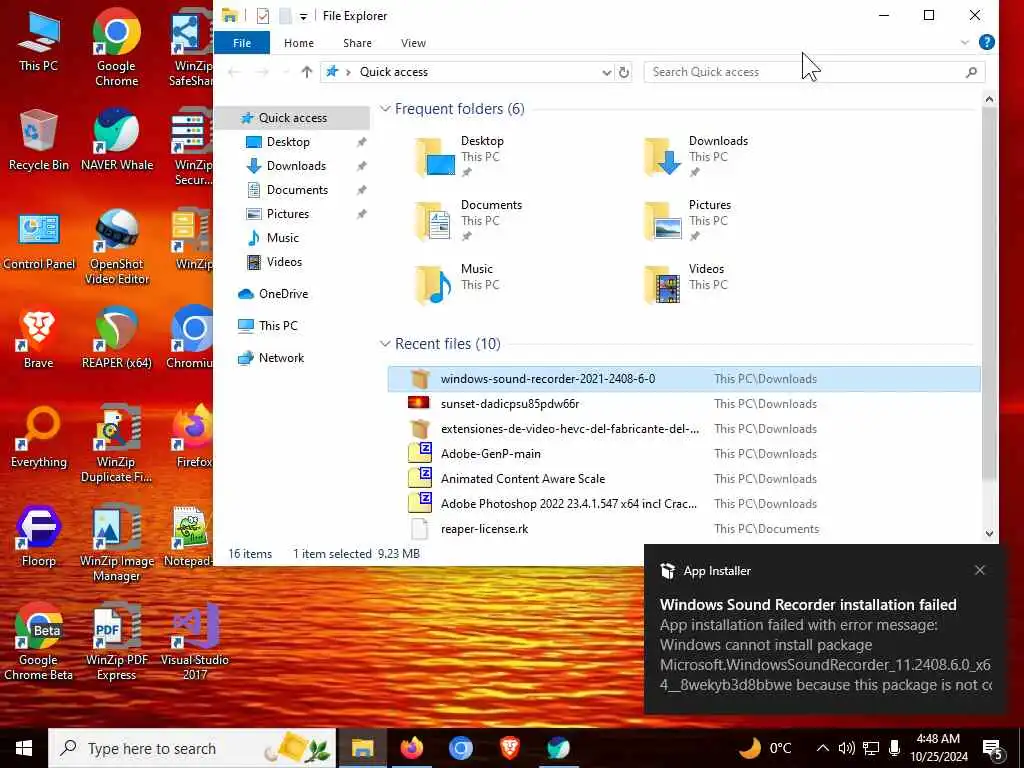The height and width of the screenshot is (768, 1024).
Task: Open the clock showing 4:48 AM
Action: 938,748
